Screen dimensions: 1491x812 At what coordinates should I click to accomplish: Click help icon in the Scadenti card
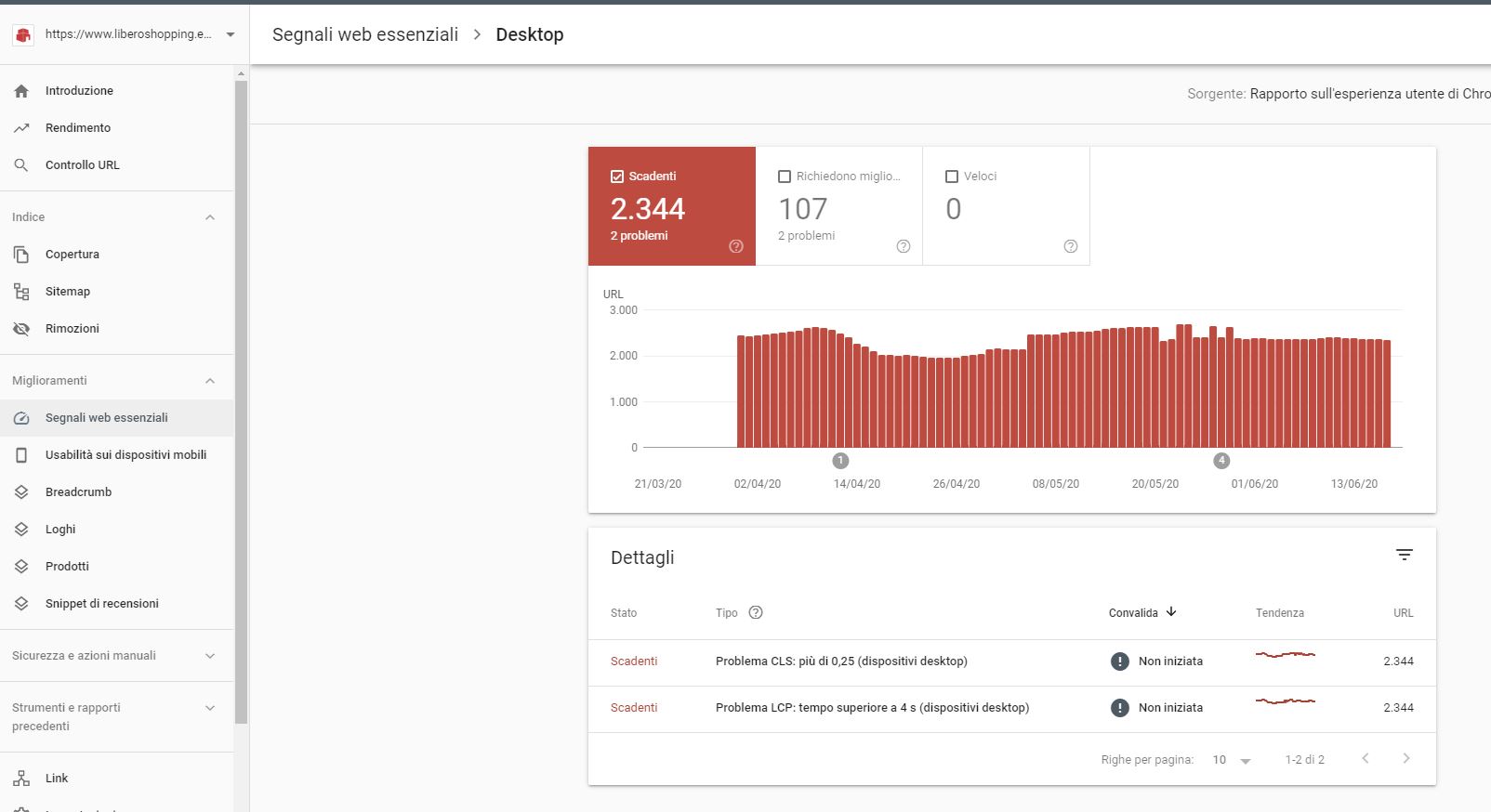[x=736, y=246]
